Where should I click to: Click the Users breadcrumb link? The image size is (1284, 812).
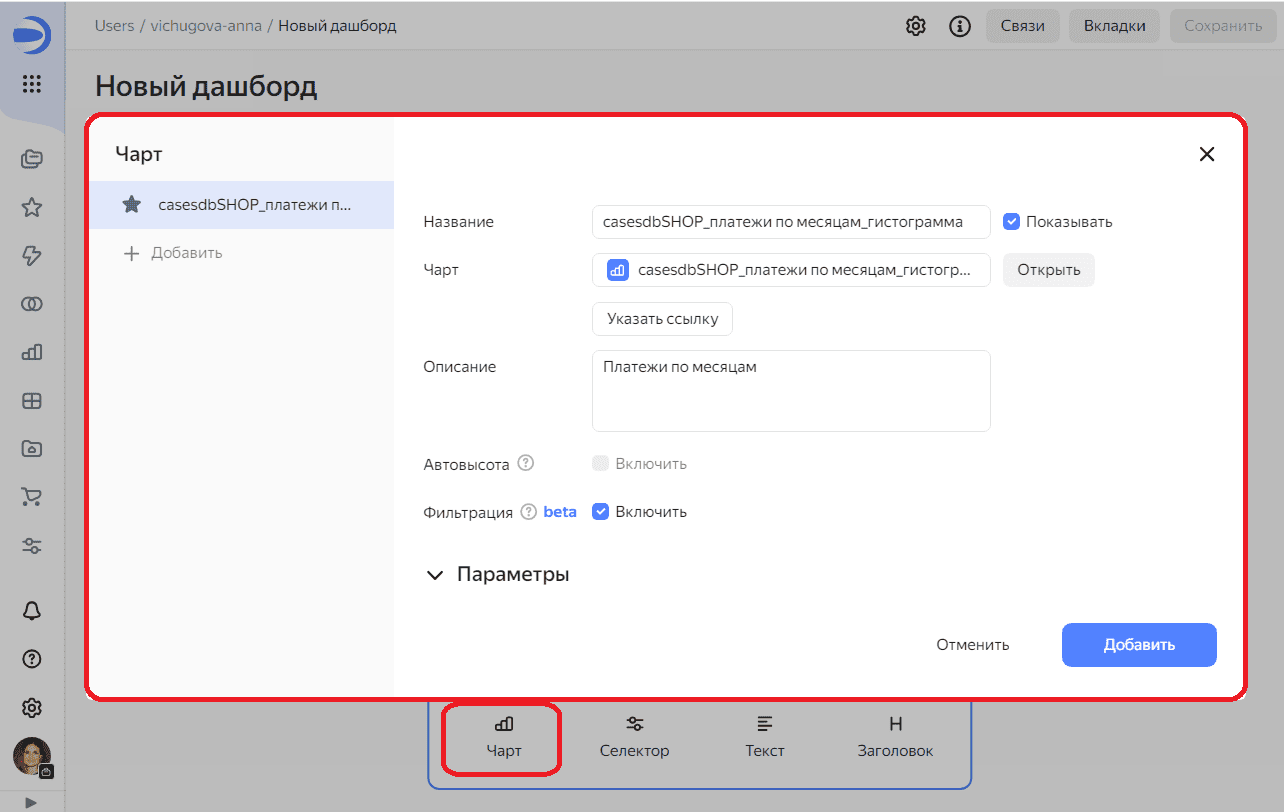(x=114, y=26)
